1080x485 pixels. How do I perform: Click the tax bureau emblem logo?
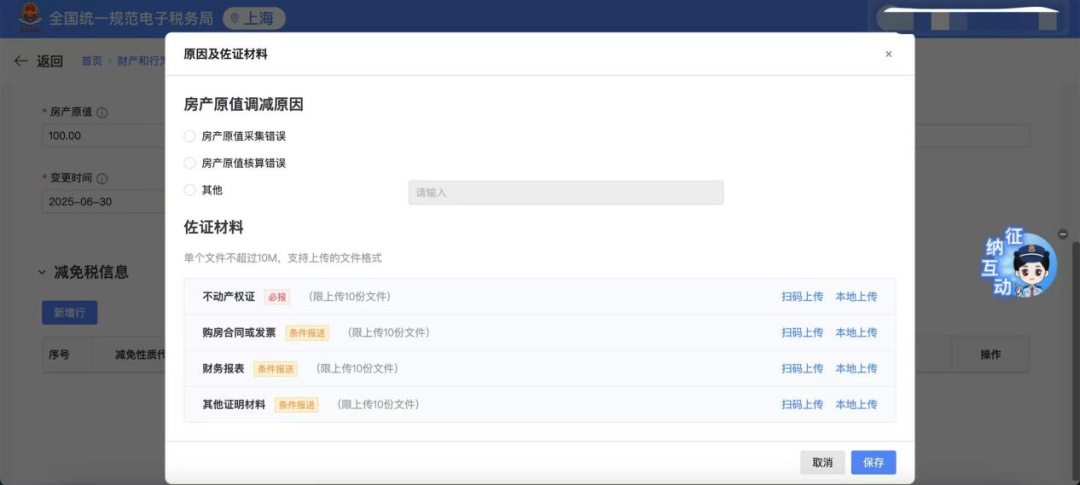(24, 18)
